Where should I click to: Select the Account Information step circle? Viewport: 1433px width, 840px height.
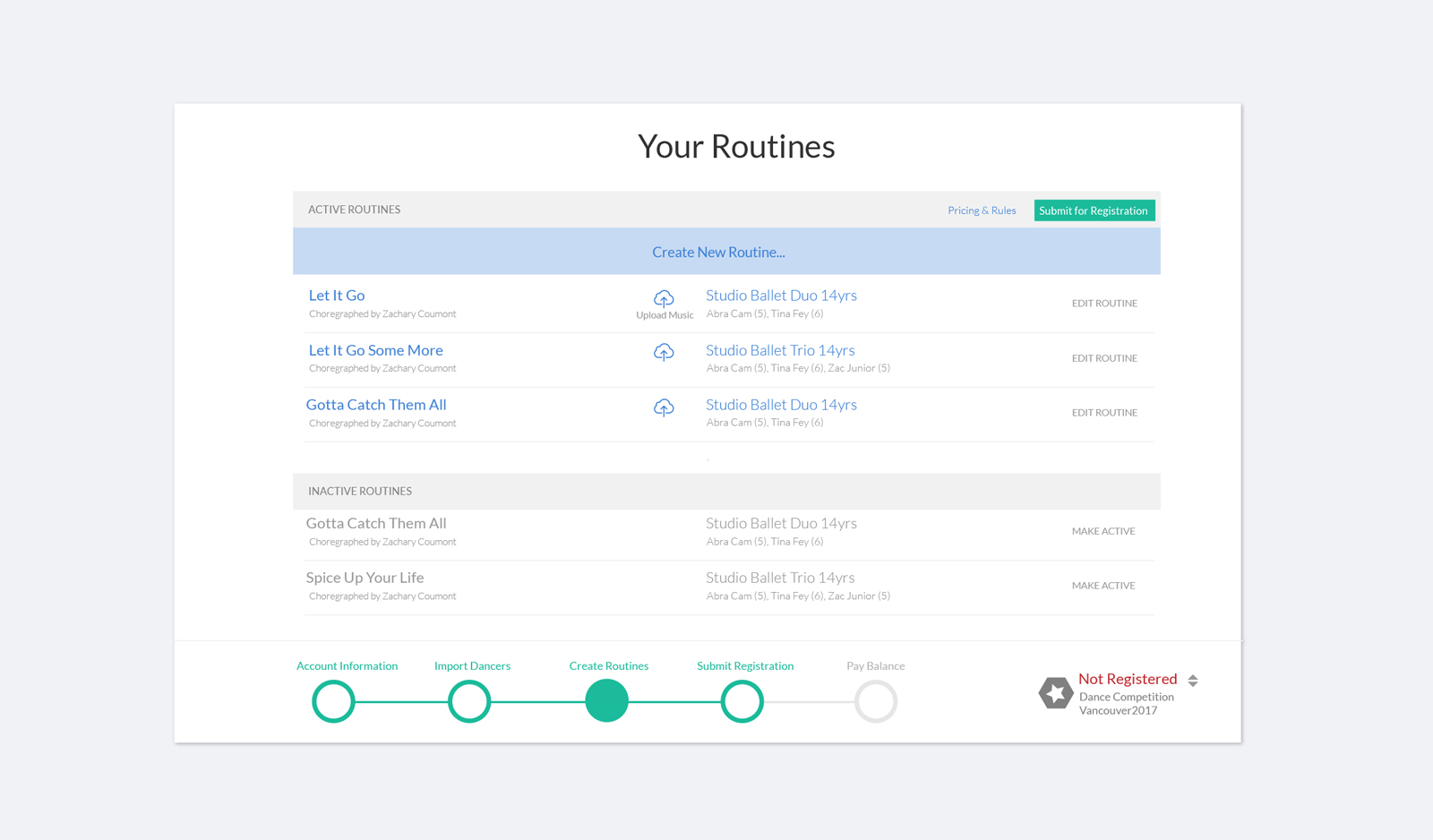[333, 701]
